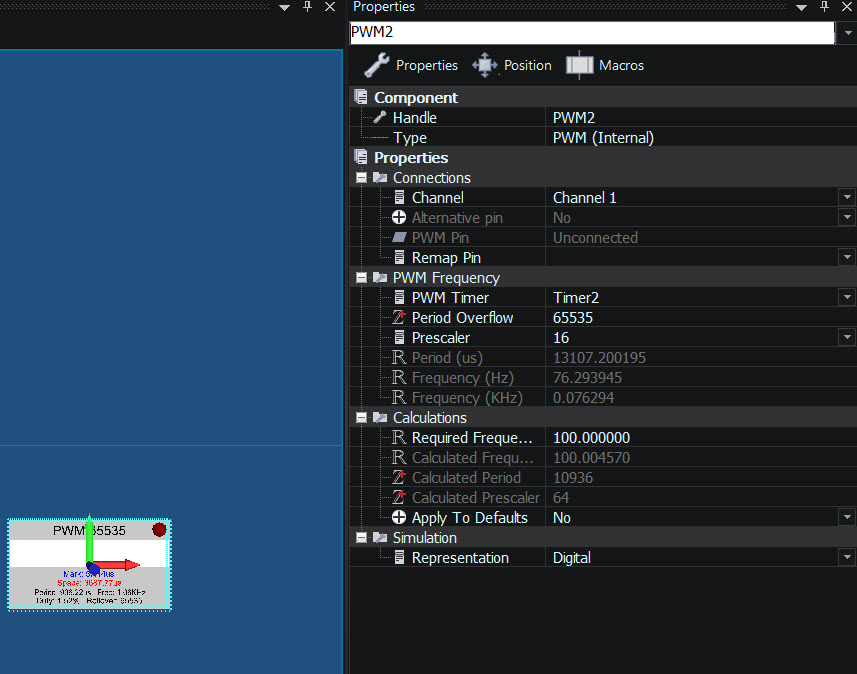Click the Required Frequency real-number icon
The width and height of the screenshot is (857, 674).
(399, 437)
